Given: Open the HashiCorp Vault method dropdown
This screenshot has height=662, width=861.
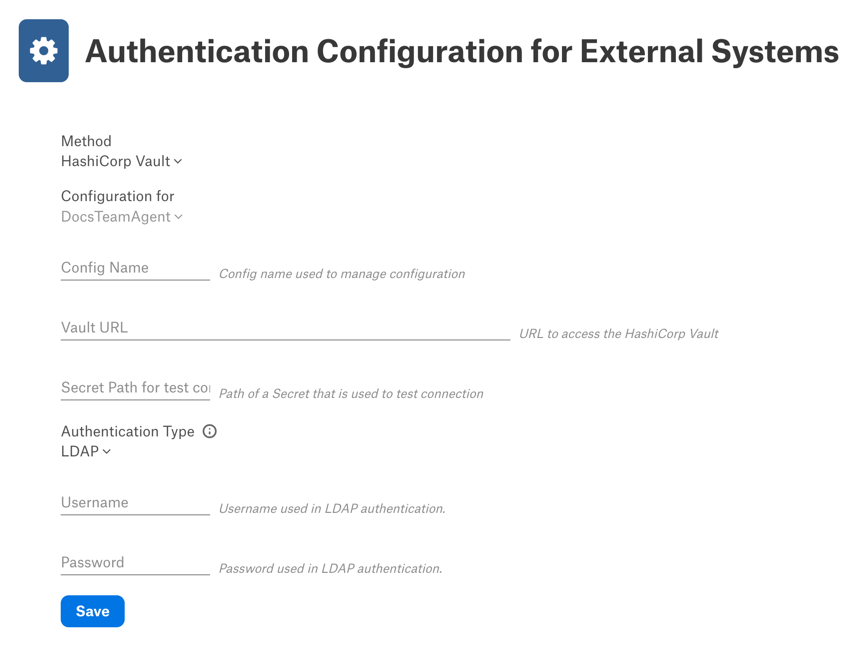Looking at the screenshot, I should (x=121, y=161).
